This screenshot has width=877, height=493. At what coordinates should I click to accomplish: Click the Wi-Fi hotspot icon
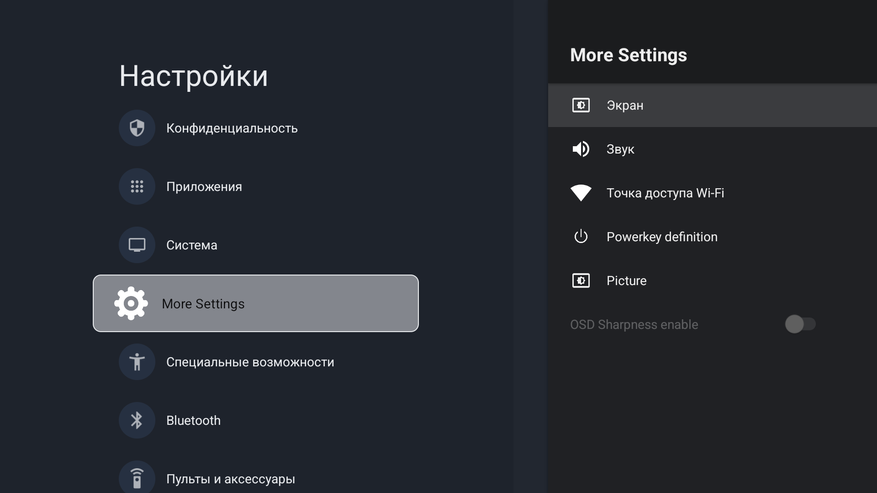click(x=581, y=193)
